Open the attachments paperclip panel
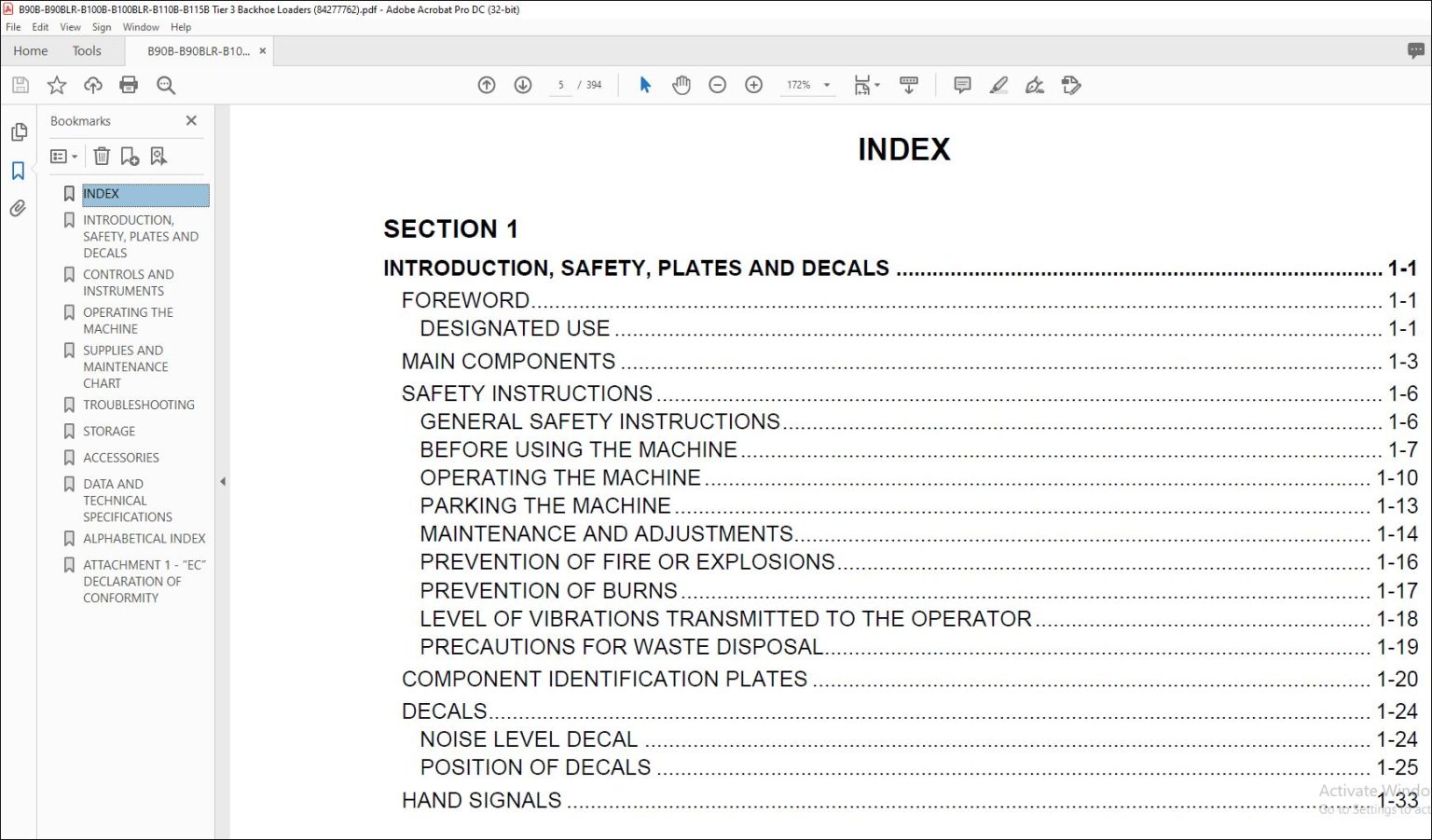Screen dimensions: 1432x840 click(x=18, y=209)
